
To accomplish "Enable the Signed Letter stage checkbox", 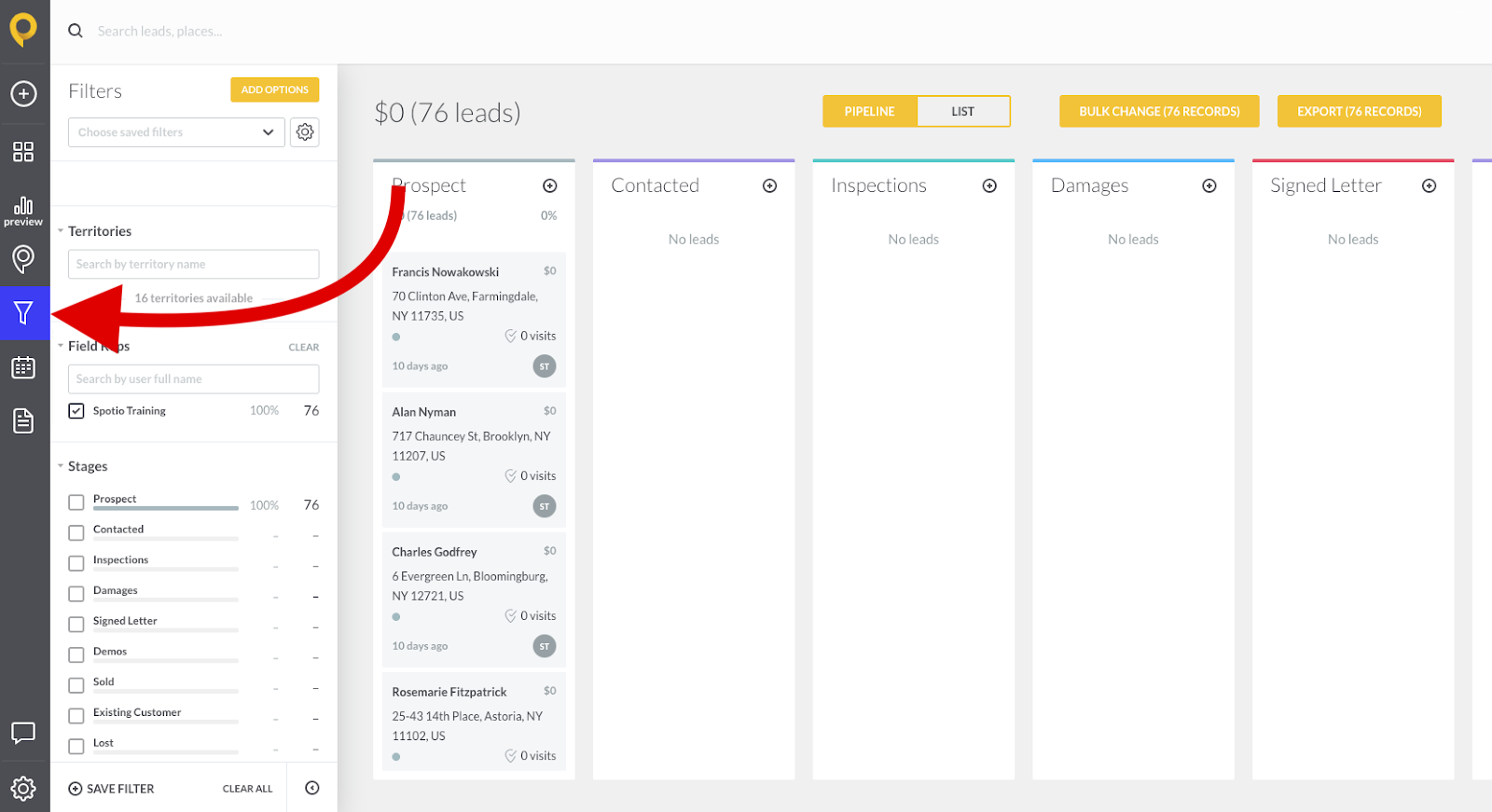I will point(76,625).
